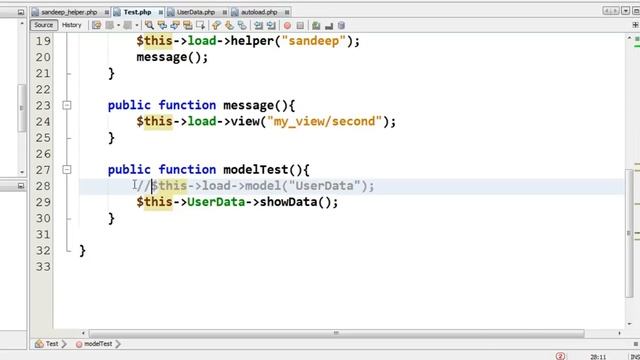640x360 pixels.
Task: Click gray cylinder icon at toolbar end
Action: pos(341,25)
